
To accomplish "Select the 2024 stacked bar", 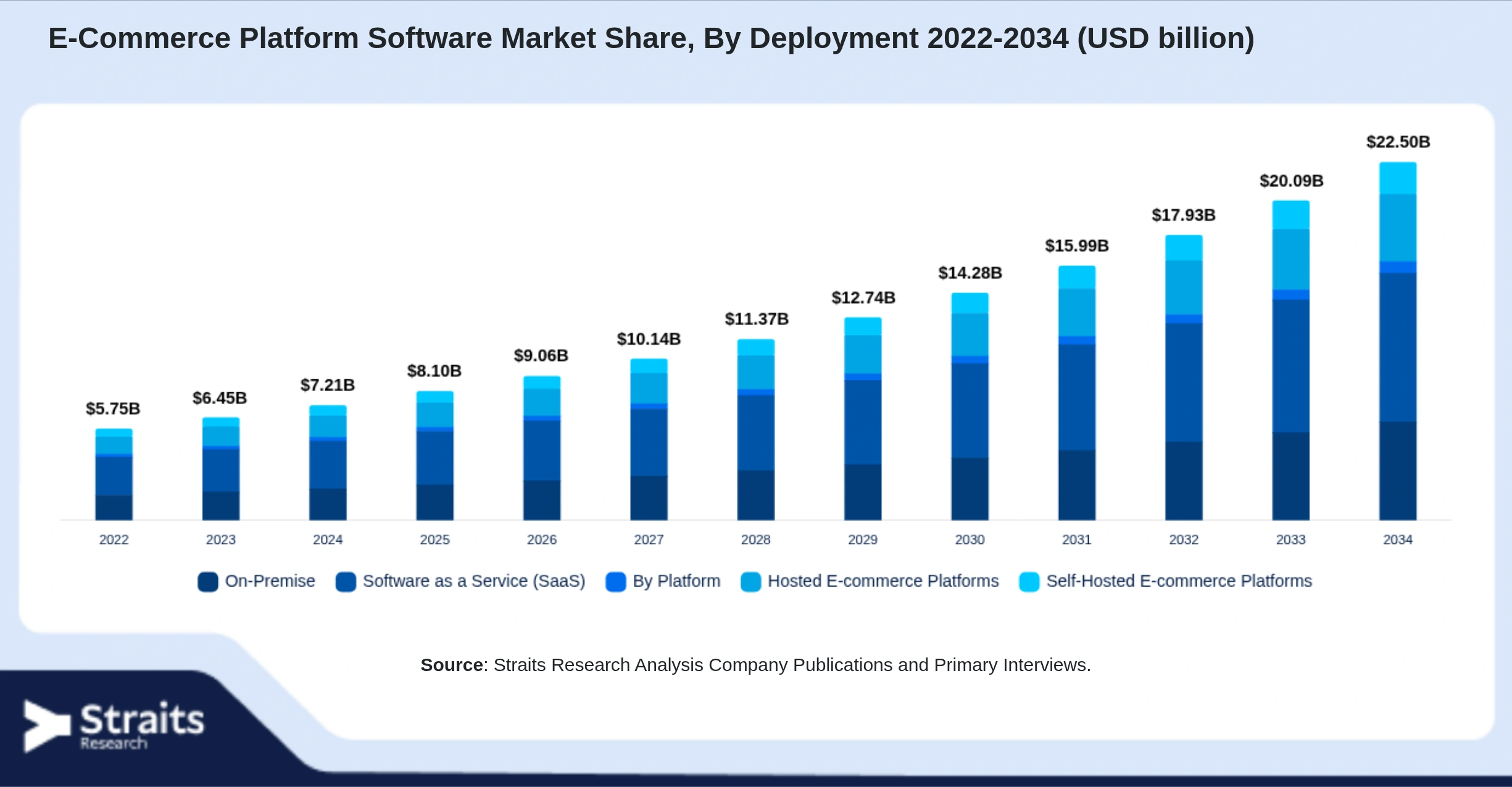I will [328, 463].
